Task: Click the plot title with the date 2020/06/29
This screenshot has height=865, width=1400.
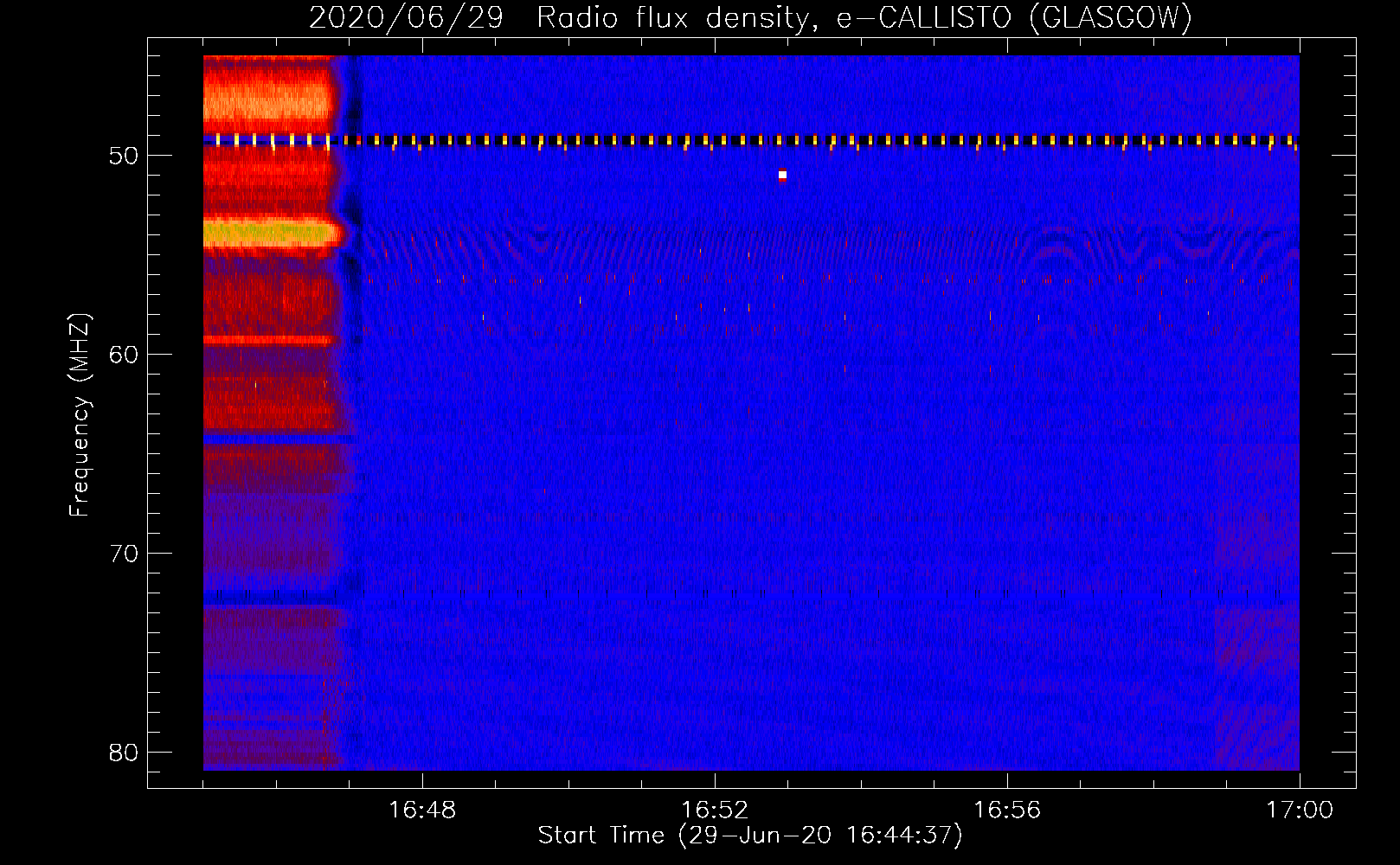Action: pyautogui.click(x=750, y=17)
